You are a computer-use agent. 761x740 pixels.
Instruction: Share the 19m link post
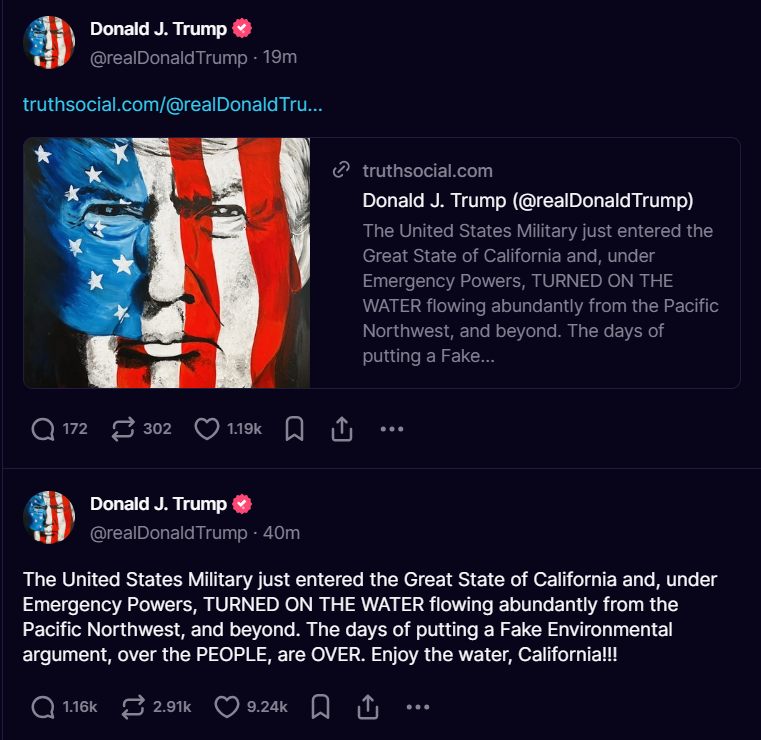click(341, 429)
